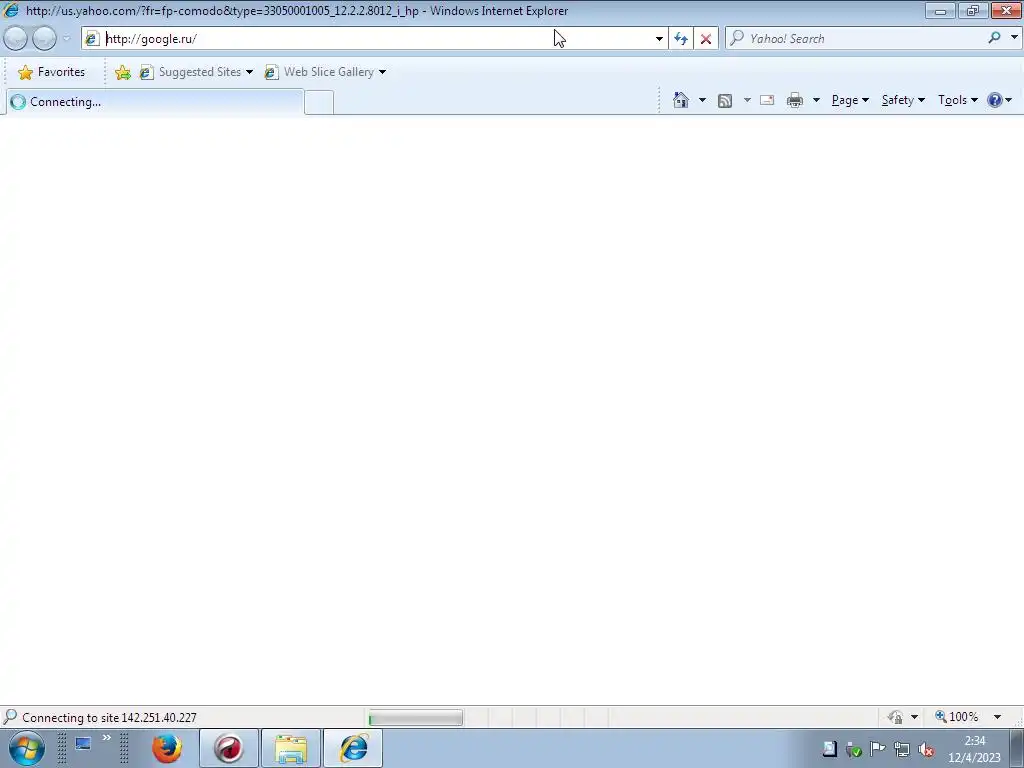Open recent pages dropdown next to Forward

[x=66, y=39]
